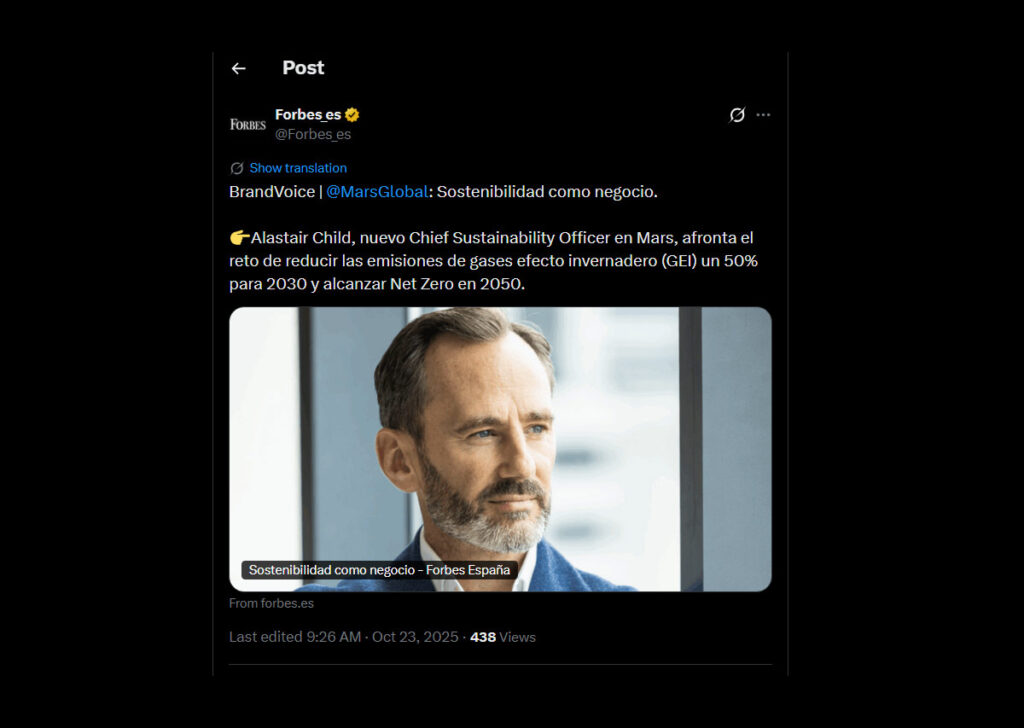Click the back arrow beside Post
This screenshot has height=728, width=1024.
point(238,68)
